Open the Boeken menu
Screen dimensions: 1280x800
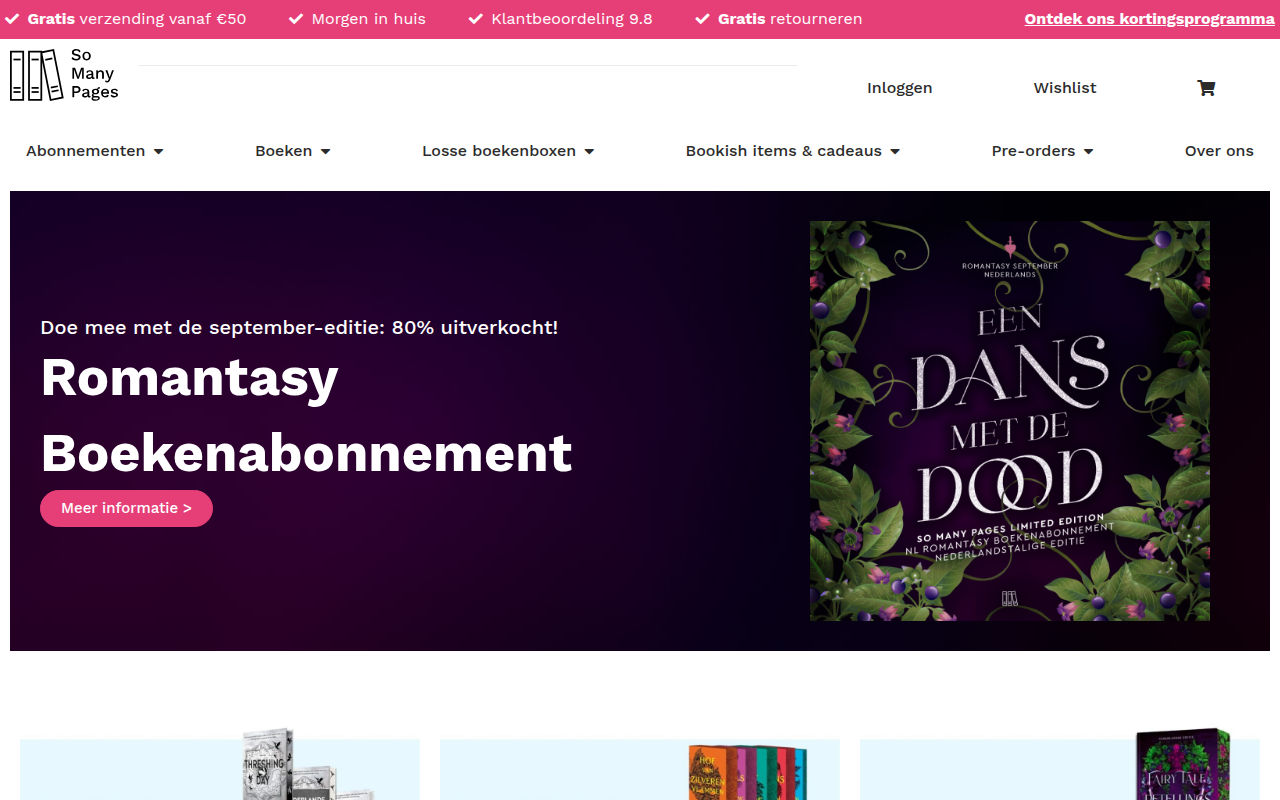(284, 151)
